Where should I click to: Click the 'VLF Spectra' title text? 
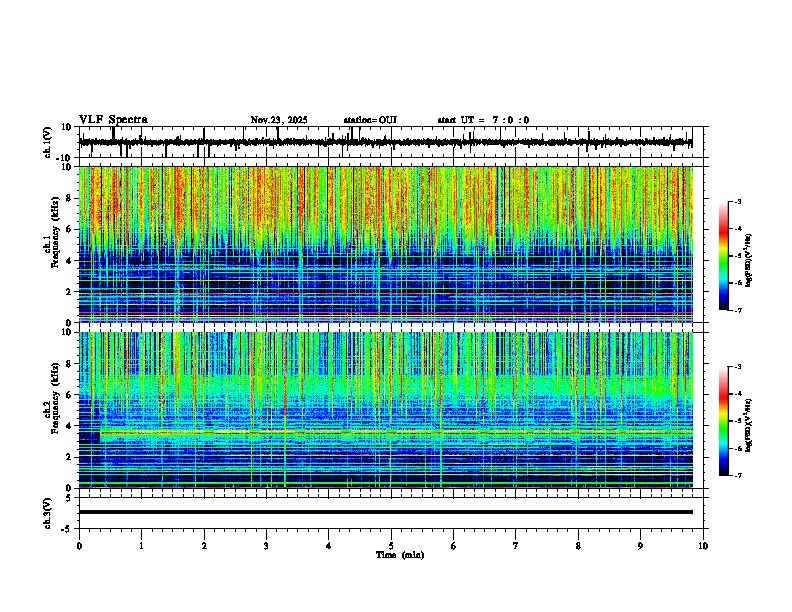pyautogui.click(x=113, y=120)
